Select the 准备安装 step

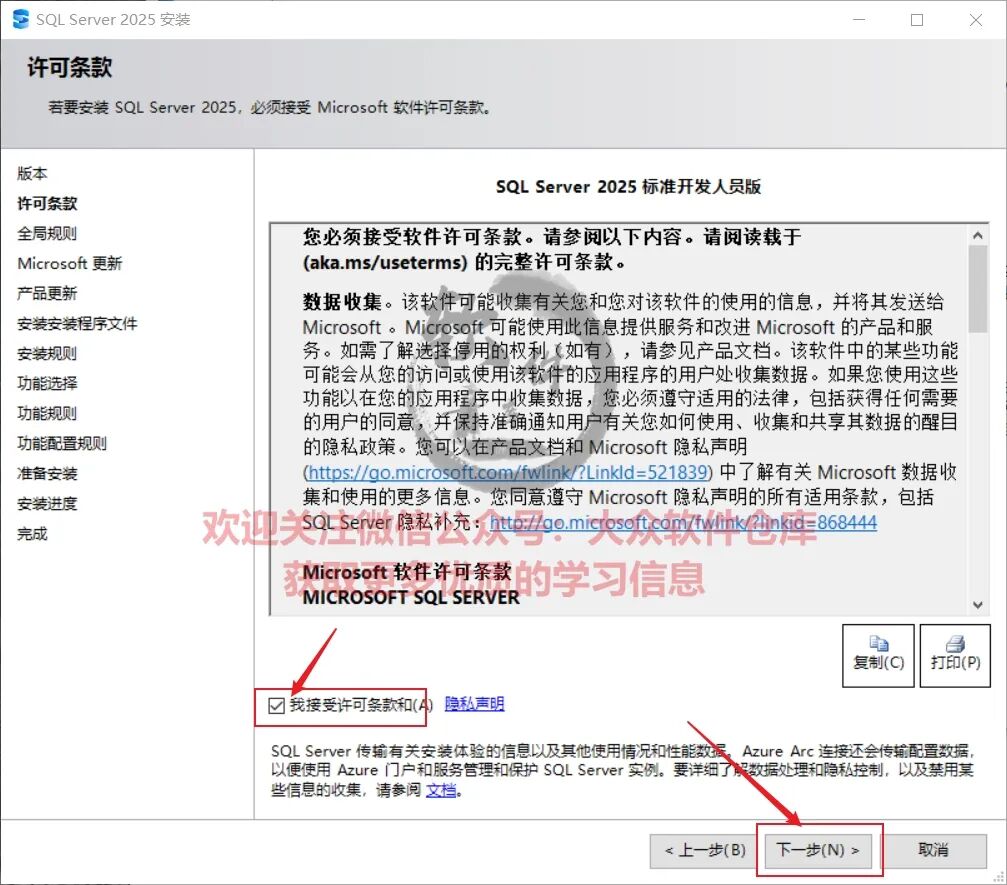47,474
